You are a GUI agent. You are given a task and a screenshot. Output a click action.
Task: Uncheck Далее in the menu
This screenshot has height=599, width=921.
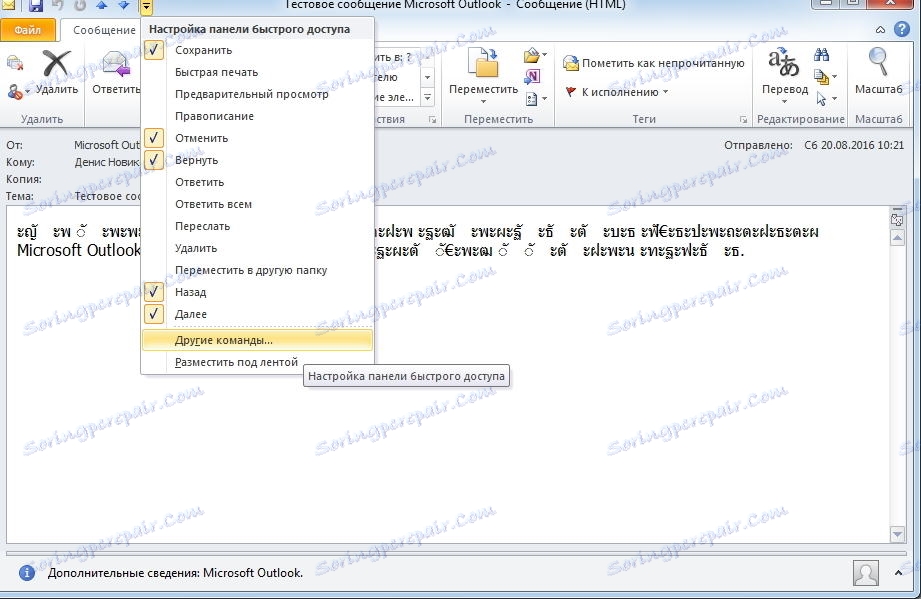click(x=257, y=314)
